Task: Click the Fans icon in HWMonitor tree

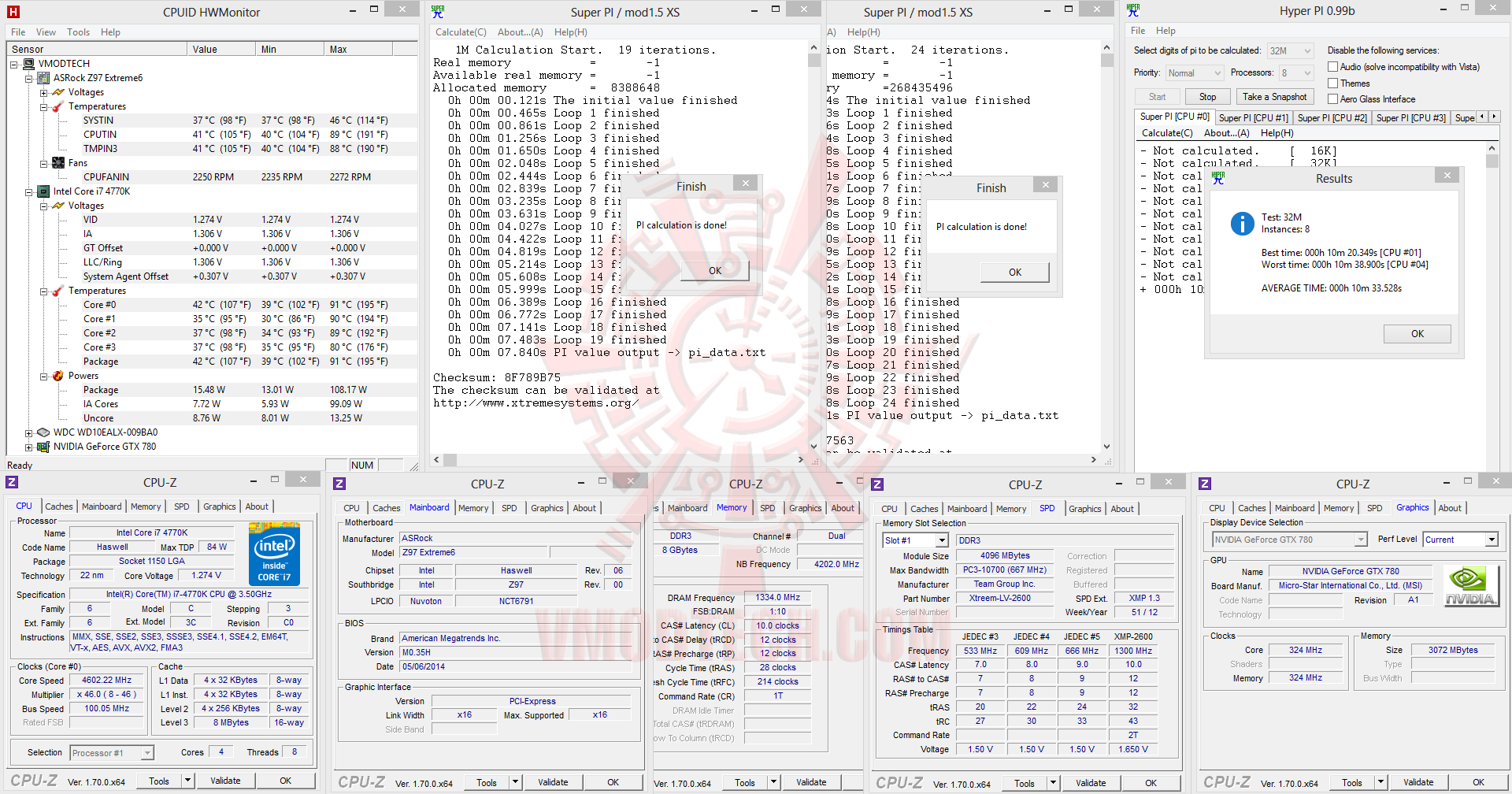Action: tap(58, 163)
